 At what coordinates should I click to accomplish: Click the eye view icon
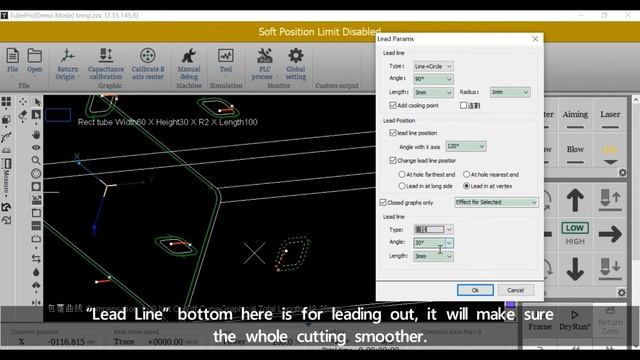pos(36,147)
